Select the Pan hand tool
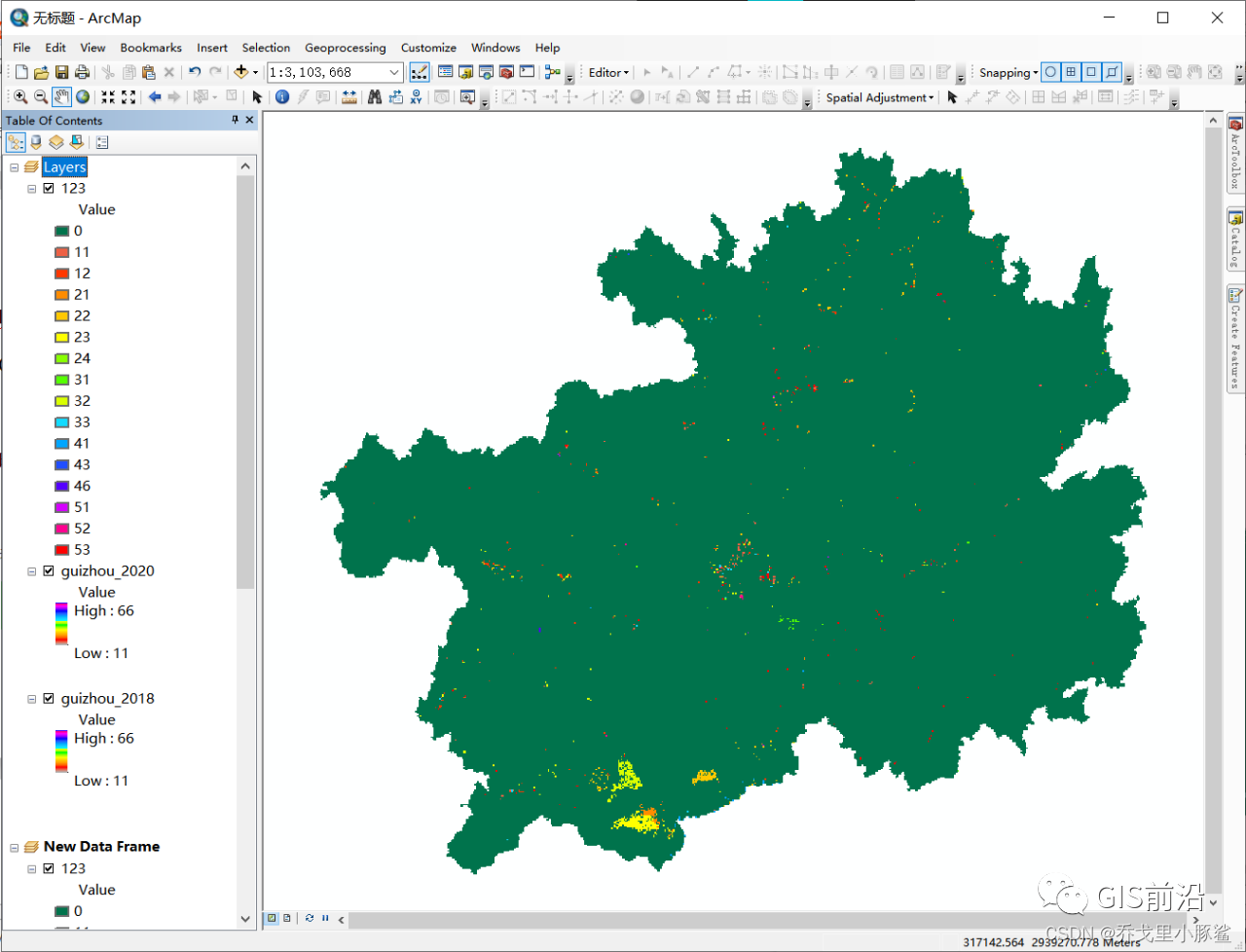The height and width of the screenshot is (952, 1246). pos(61,97)
